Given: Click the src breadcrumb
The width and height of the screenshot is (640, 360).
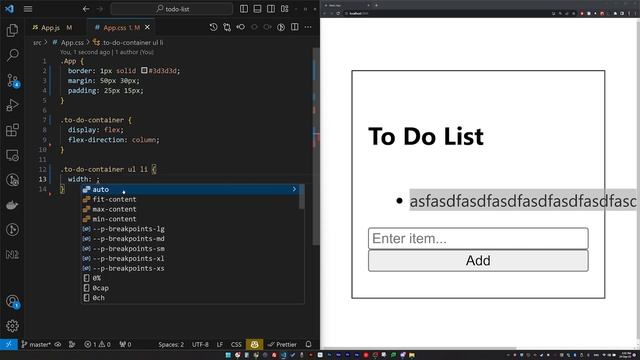Looking at the screenshot, I should click(x=37, y=42).
